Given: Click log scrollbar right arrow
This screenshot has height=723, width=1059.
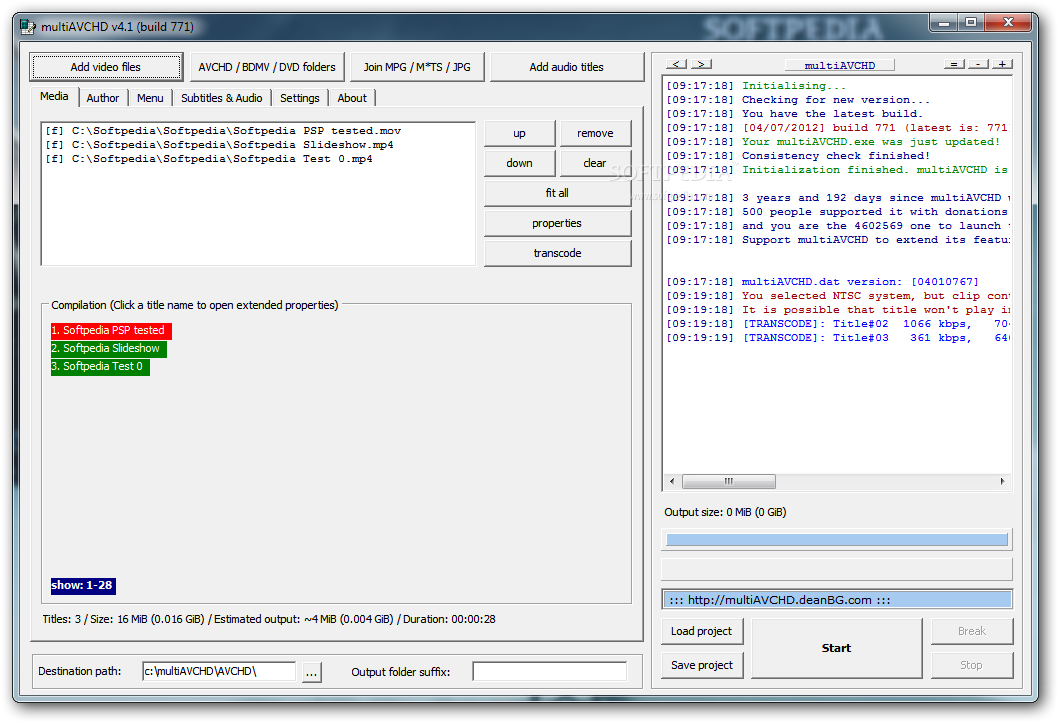Looking at the screenshot, I should pos(1002,481).
